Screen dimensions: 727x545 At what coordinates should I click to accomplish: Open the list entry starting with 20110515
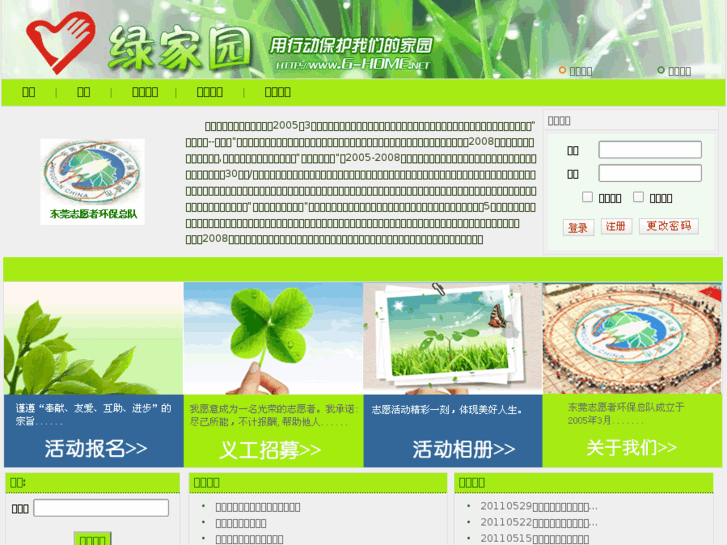[535, 539]
